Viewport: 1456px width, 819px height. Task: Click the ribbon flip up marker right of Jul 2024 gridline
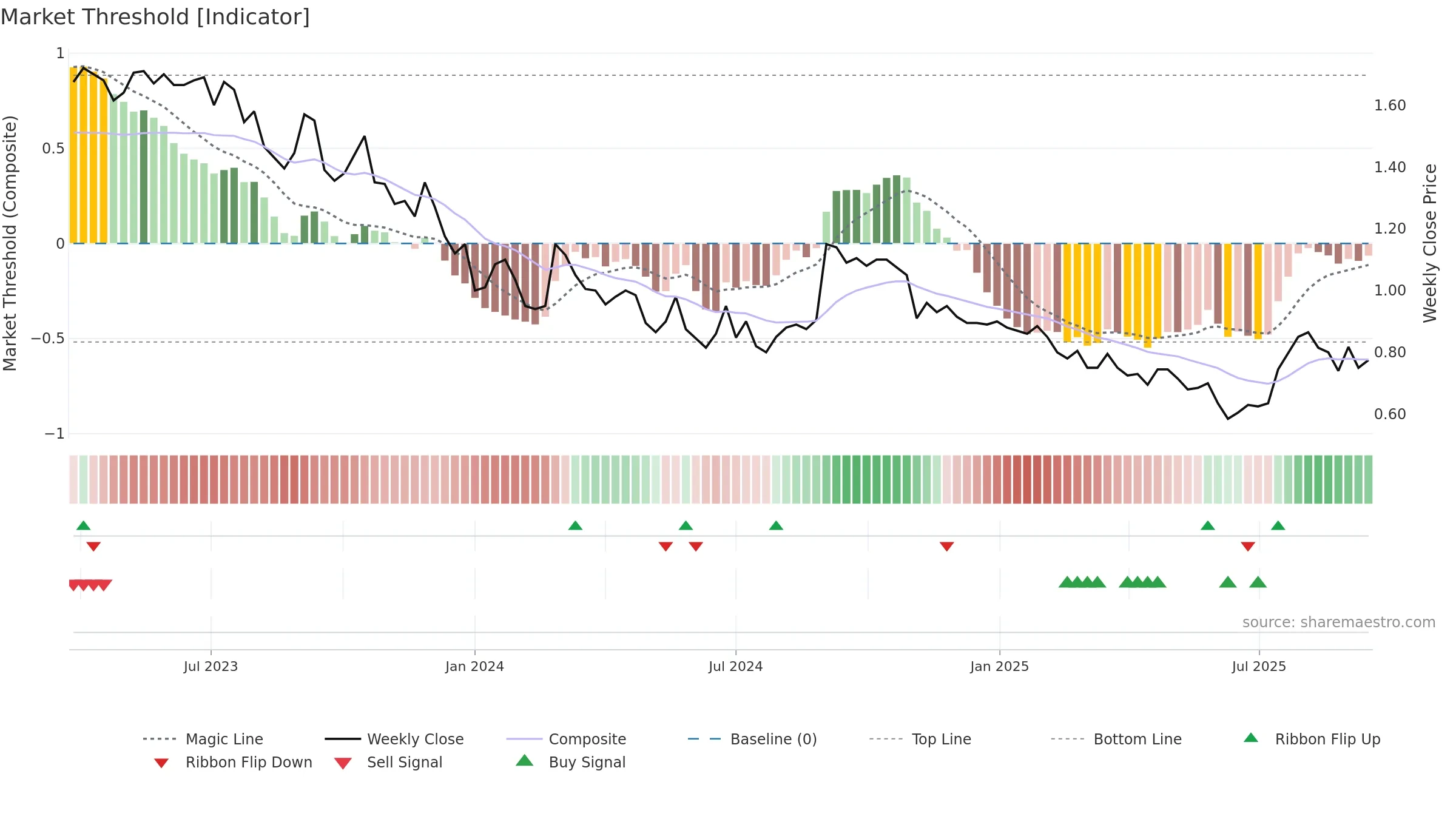776,525
